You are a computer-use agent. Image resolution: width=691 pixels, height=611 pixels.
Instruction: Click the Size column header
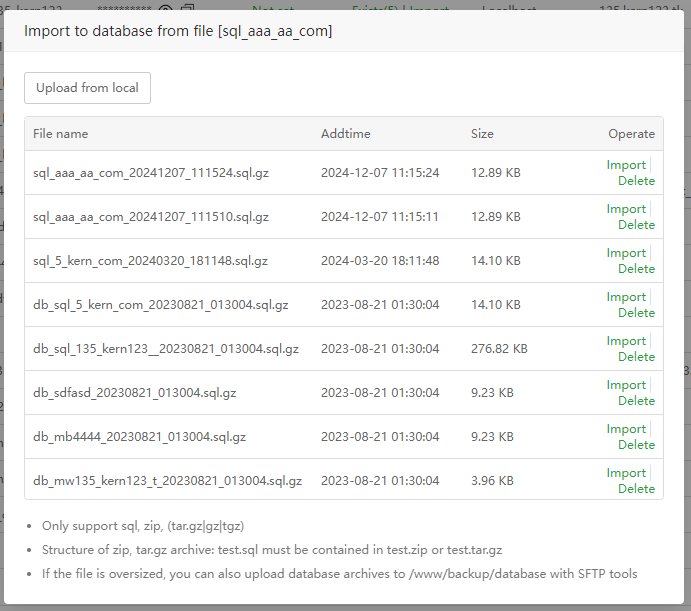coord(482,134)
